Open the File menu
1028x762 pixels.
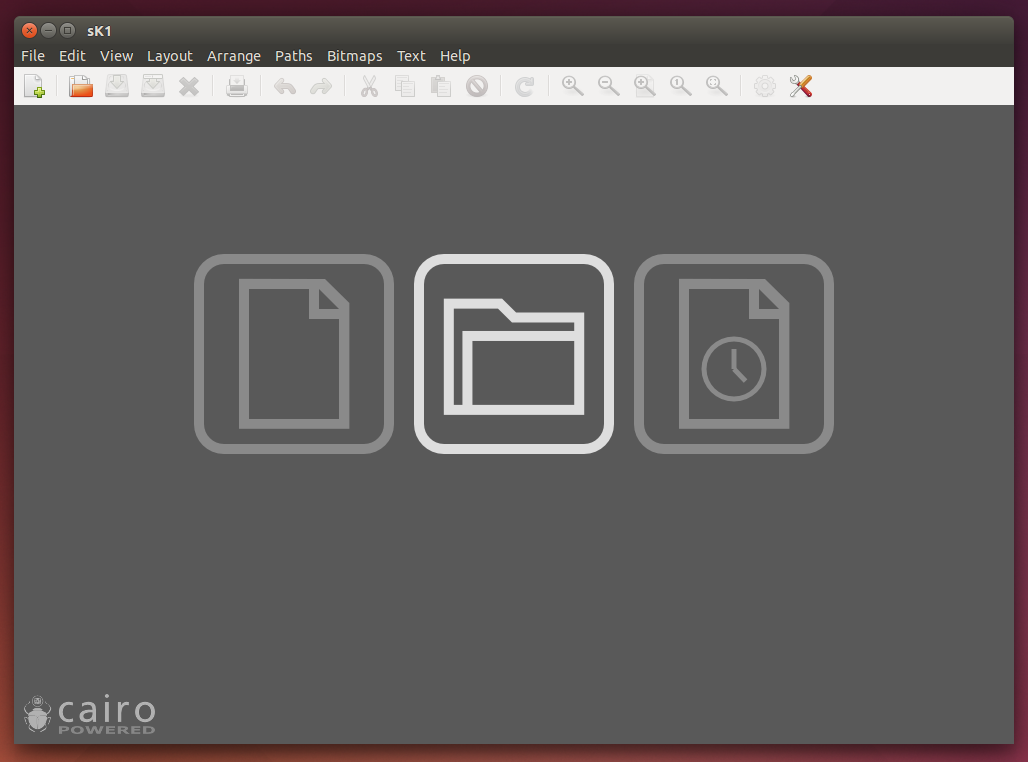click(x=32, y=56)
